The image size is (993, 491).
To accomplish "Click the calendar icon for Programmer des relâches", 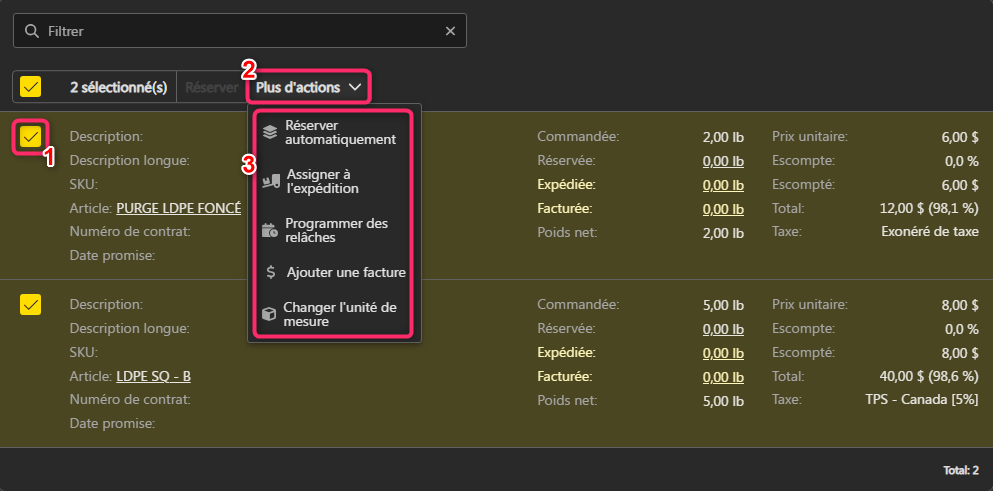I will (268, 230).
